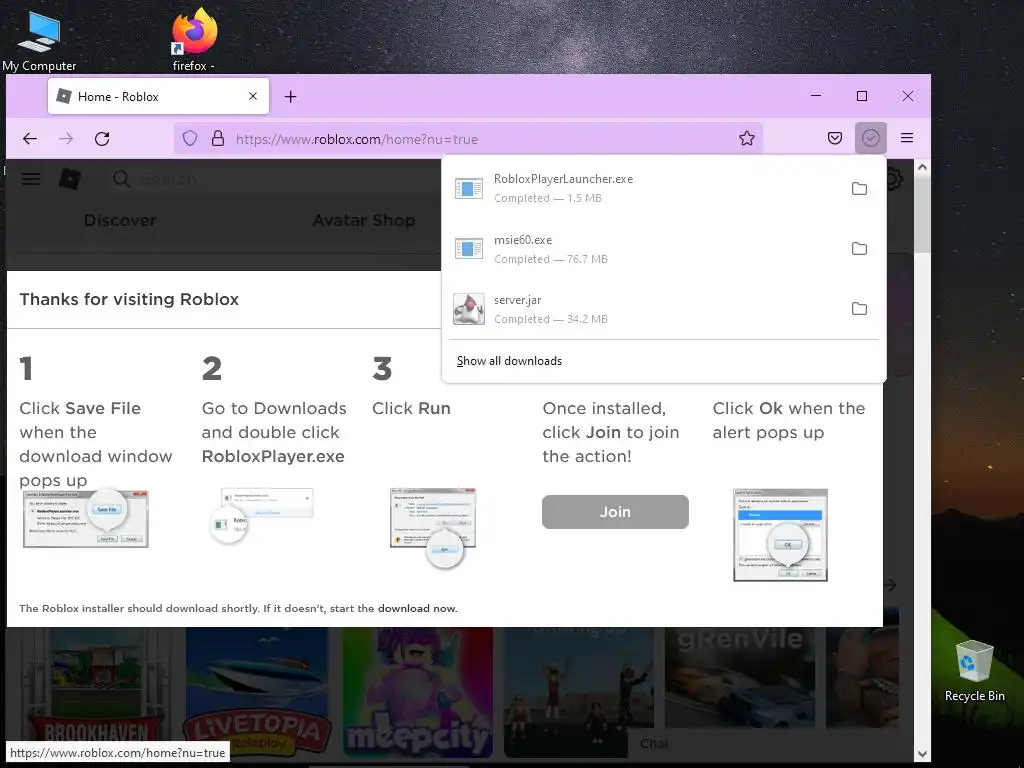1024x768 pixels.
Task: Show server.jar in its folder
Action: click(859, 309)
